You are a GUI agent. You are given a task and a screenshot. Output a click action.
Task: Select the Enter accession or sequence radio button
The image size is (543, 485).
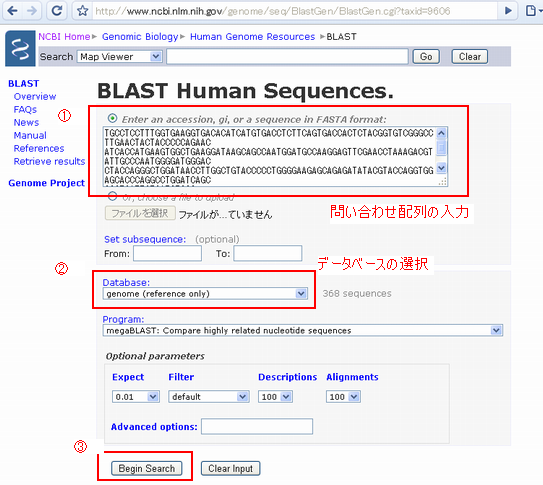point(112,118)
